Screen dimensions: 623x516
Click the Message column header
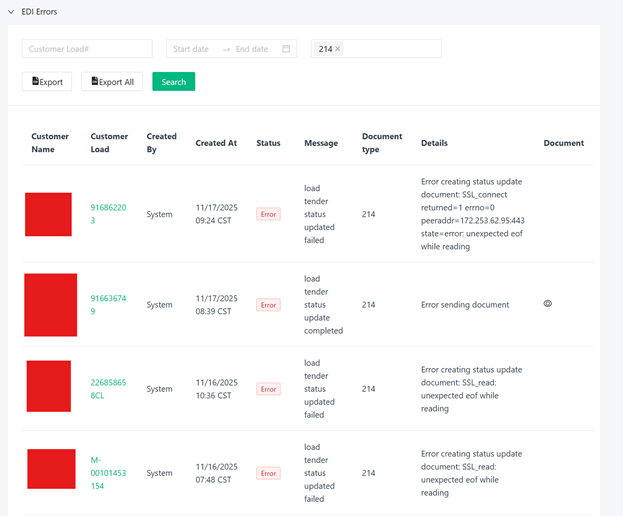[321, 143]
